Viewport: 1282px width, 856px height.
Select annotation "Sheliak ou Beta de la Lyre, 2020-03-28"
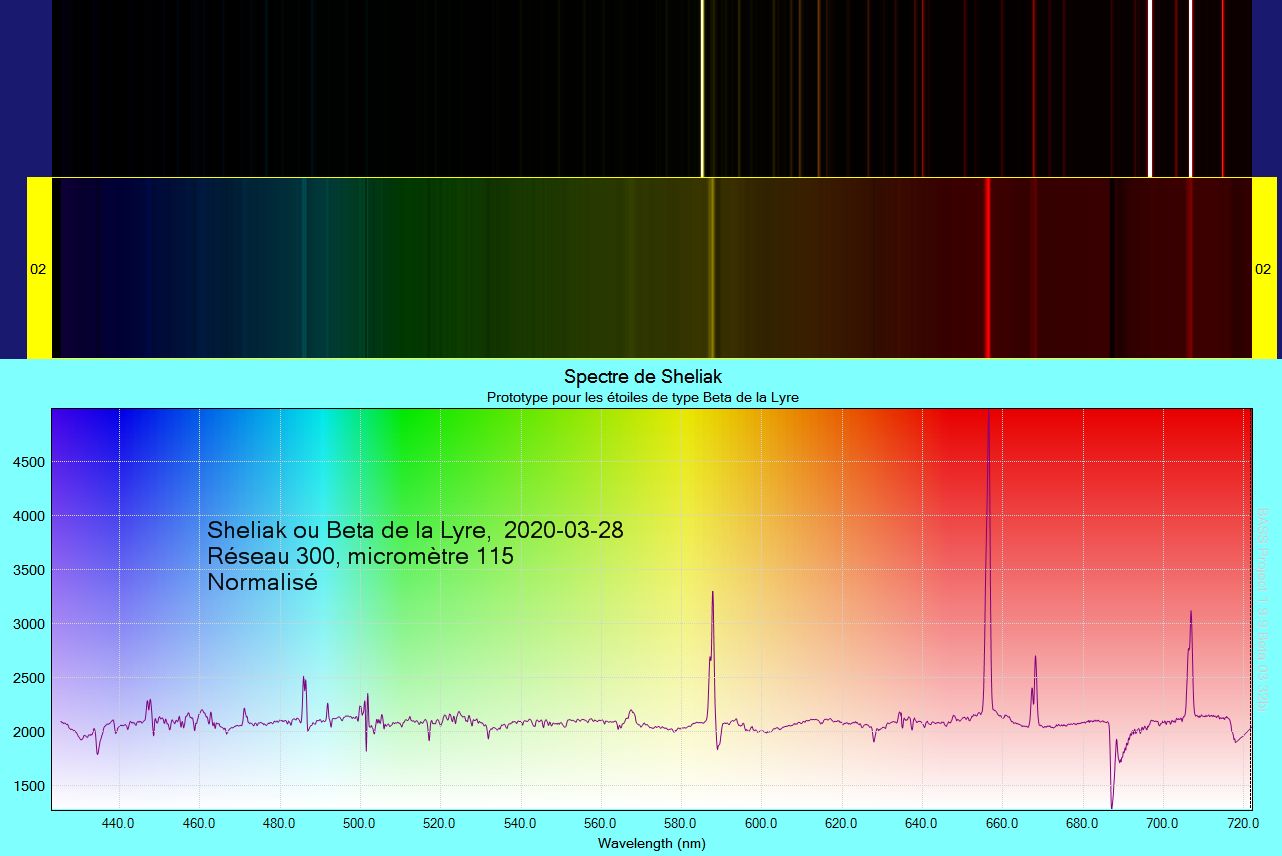click(x=415, y=530)
